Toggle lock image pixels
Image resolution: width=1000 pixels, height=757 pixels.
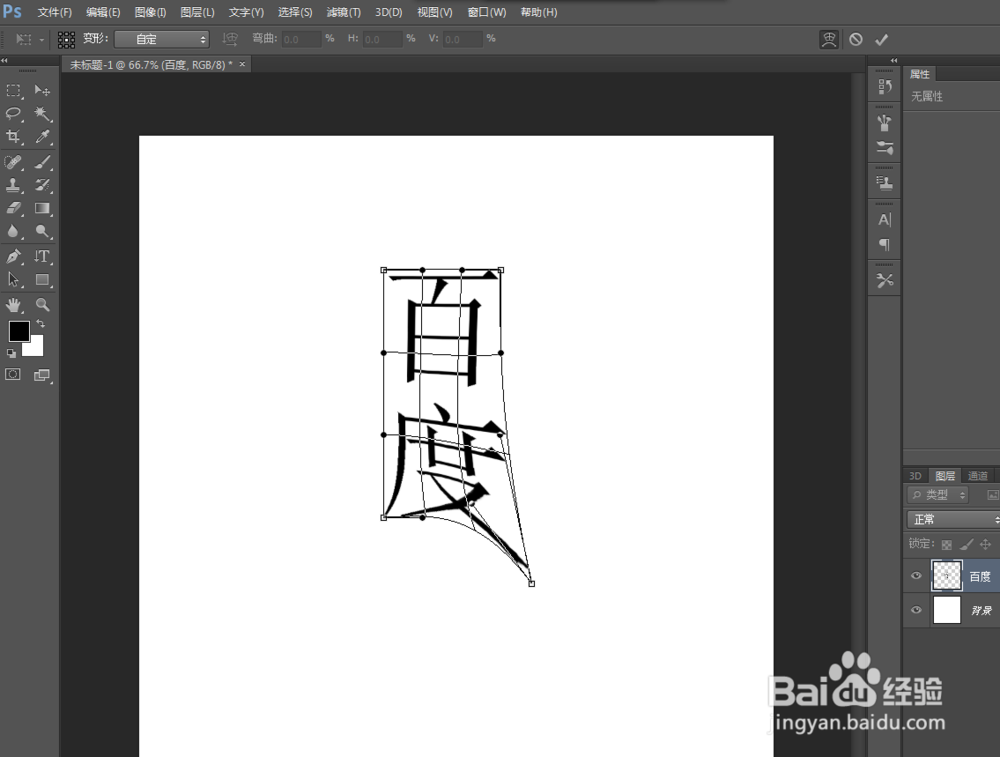(967, 544)
